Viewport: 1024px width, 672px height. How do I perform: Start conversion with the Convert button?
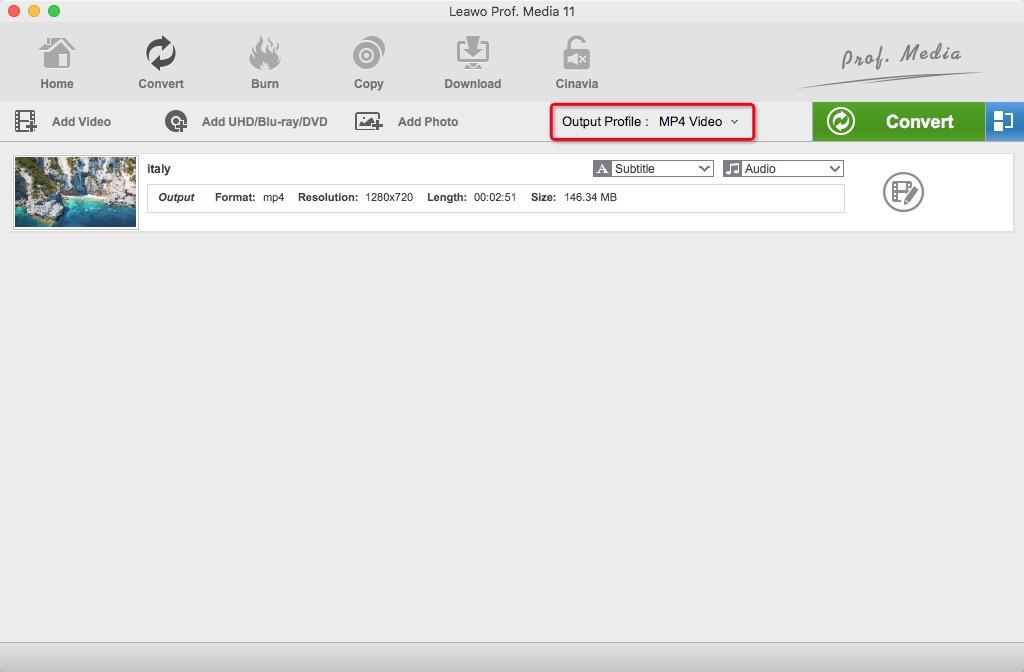click(897, 121)
